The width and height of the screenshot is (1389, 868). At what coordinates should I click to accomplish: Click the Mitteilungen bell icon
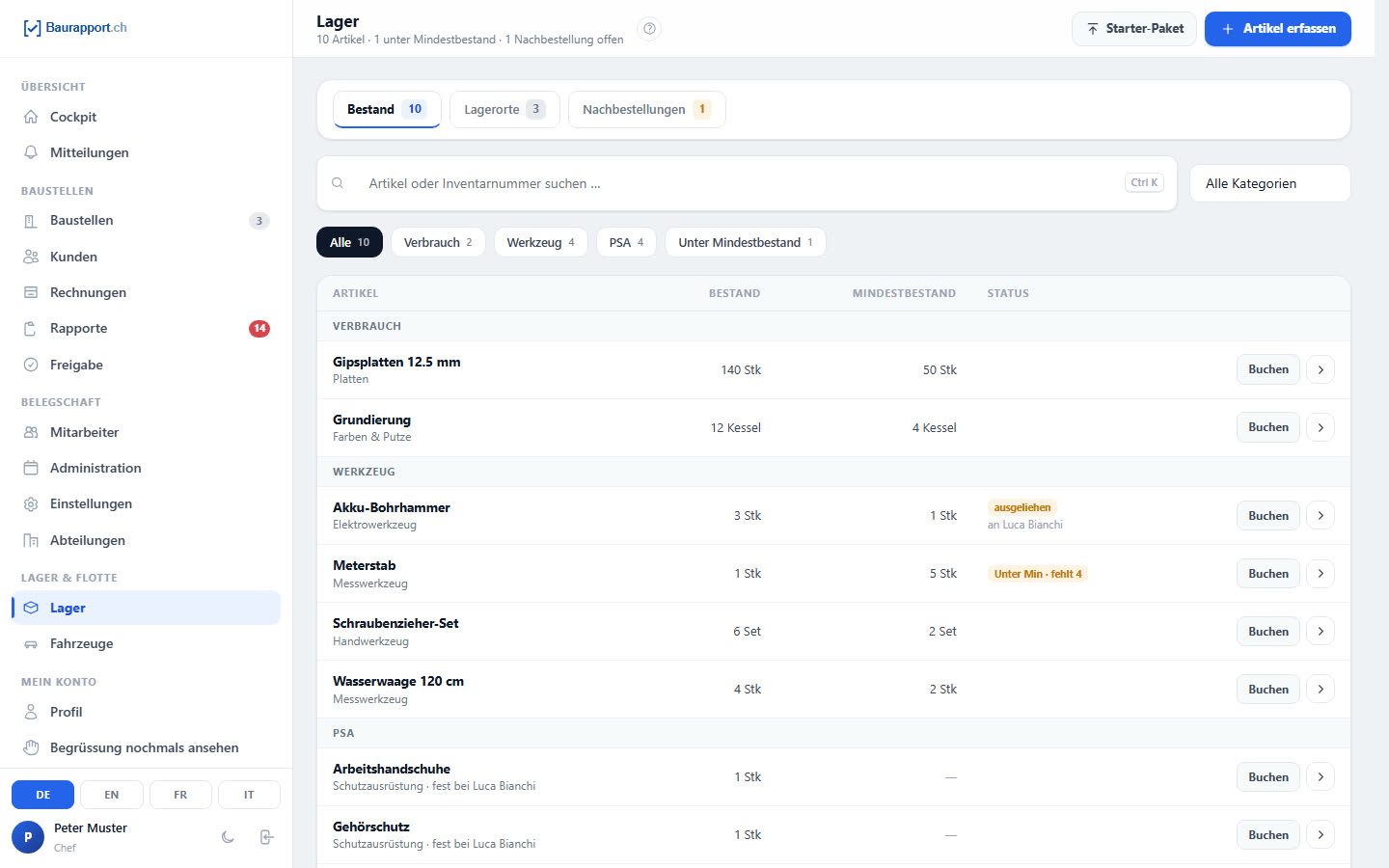(31, 152)
